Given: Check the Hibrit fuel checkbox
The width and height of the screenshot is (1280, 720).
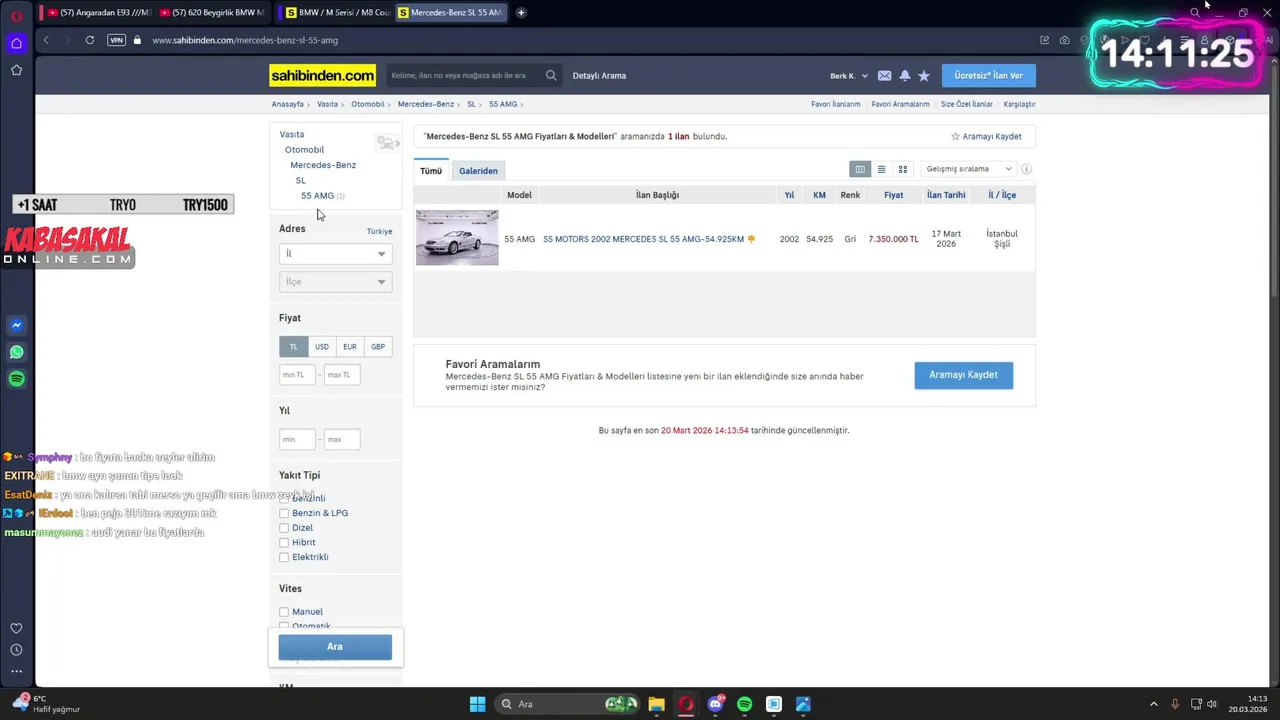Looking at the screenshot, I should click(284, 542).
